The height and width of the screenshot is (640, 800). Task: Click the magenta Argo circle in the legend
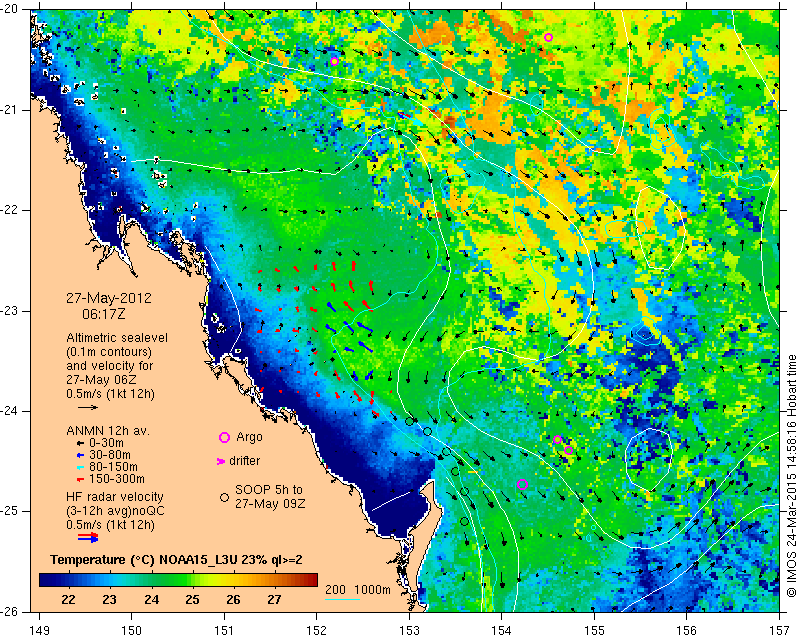coord(224,437)
